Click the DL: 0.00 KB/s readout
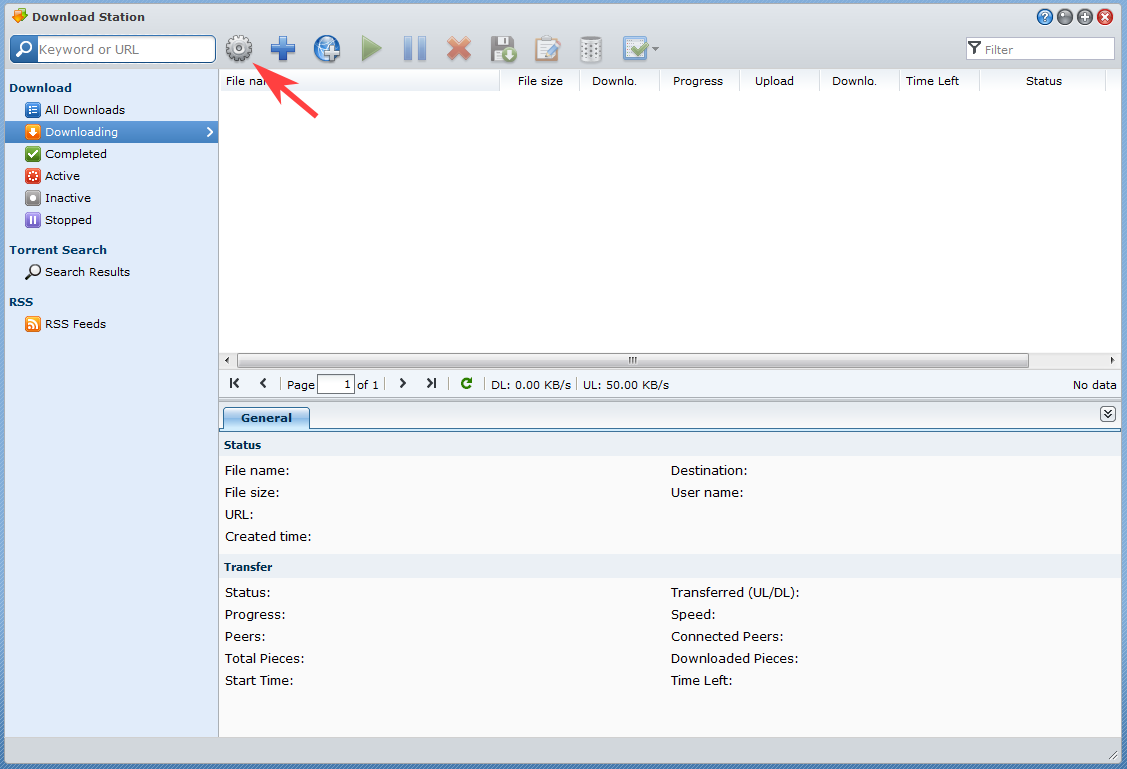Viewport: 1127px width, 769px height. click(x=530, y=384)
